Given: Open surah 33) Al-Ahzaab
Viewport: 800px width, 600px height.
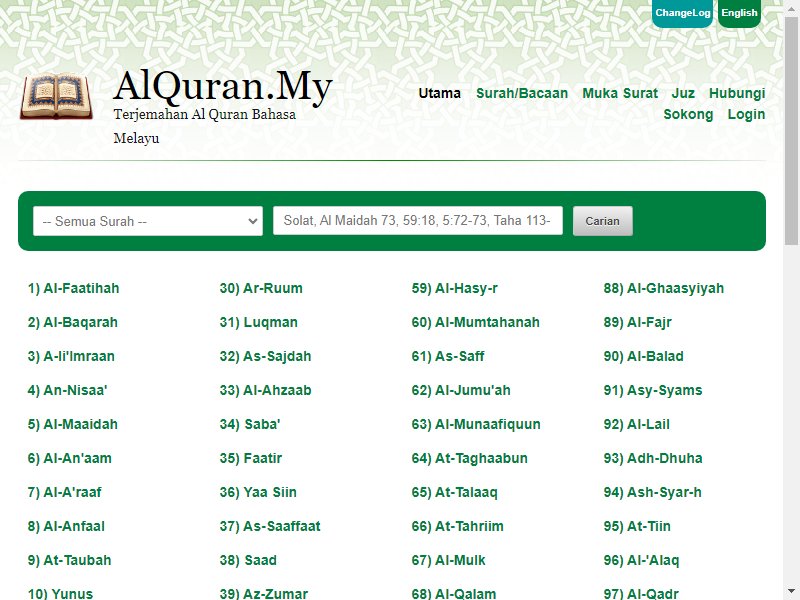Looking at the screenshot, I should [x=265, y=390].
